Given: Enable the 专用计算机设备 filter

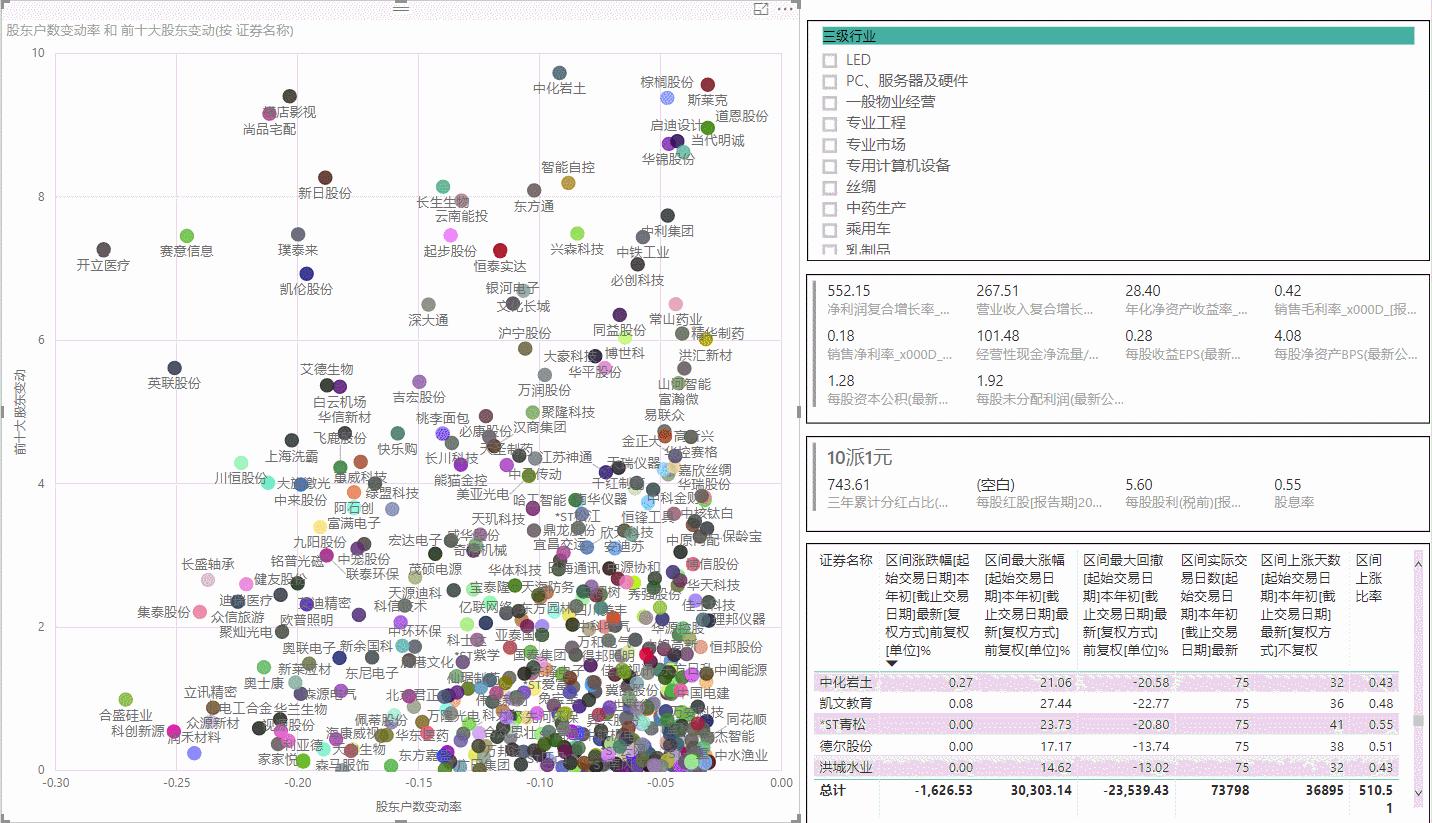Looking at the screenshot, I should coord(830,166).
